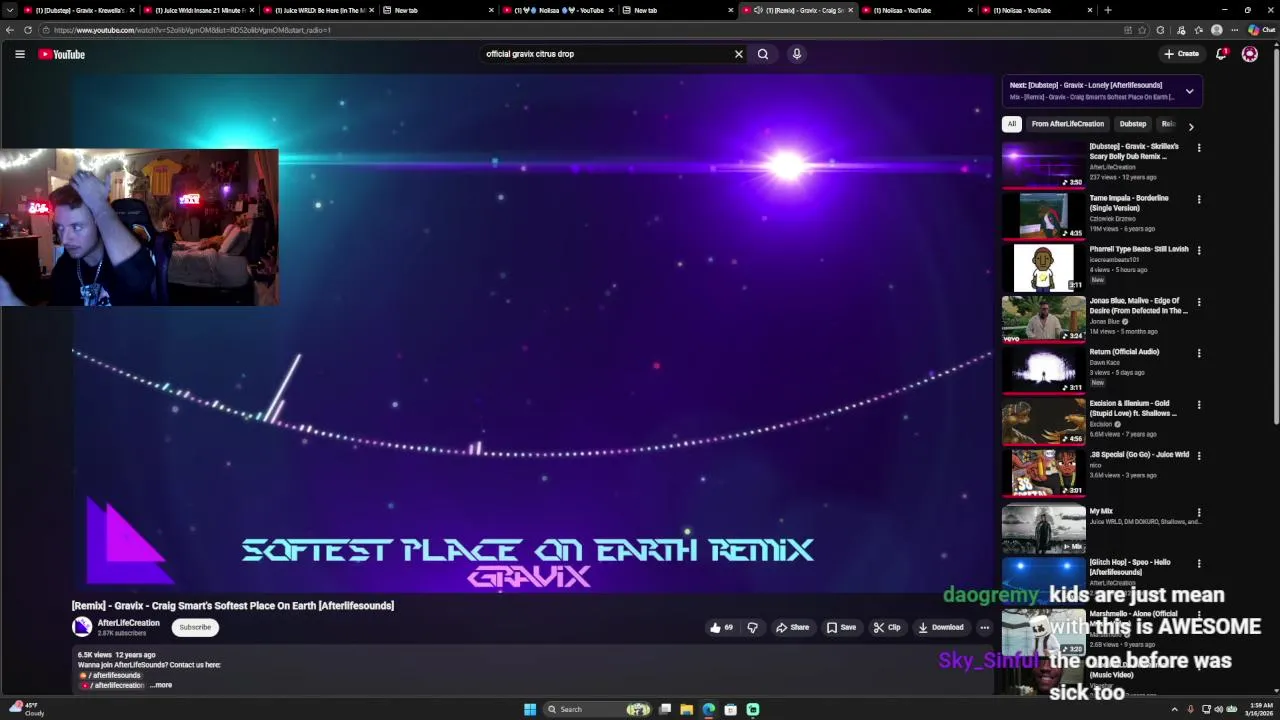Open the Microsoft Store taskbar icon
Viewport: 1280px width, 720px height.
pos(731,709)
